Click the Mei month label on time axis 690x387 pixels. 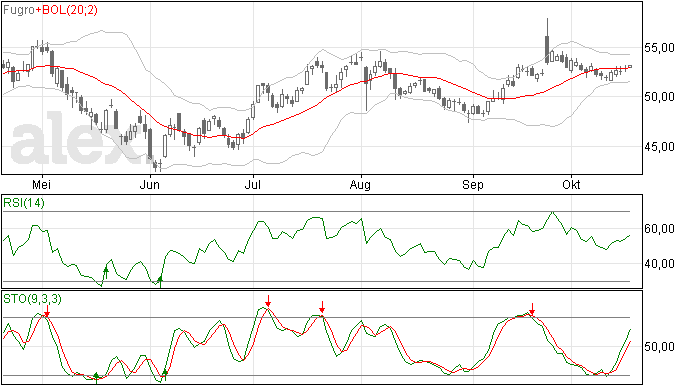41,185
